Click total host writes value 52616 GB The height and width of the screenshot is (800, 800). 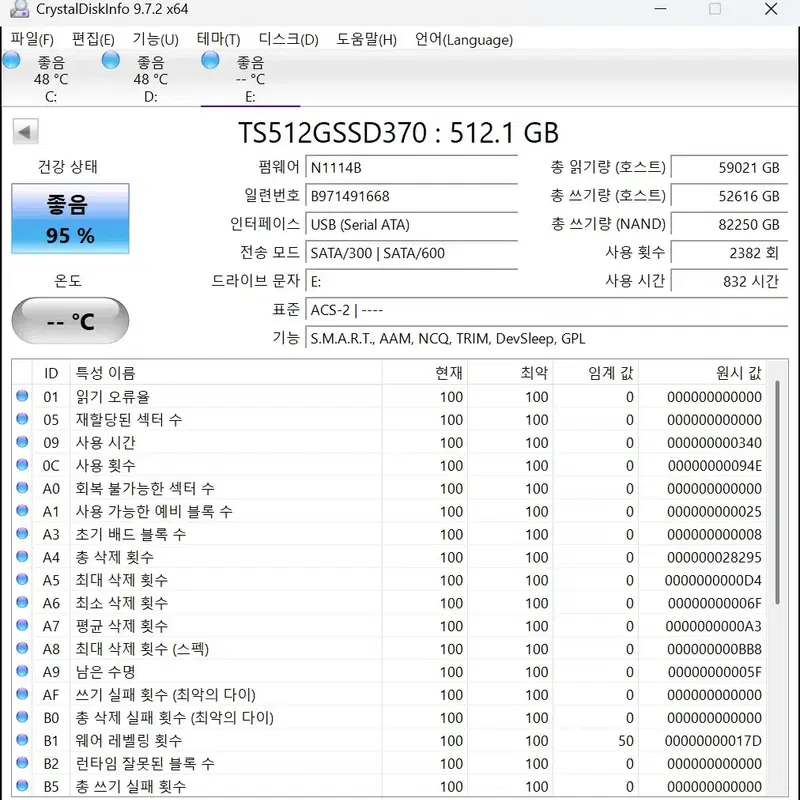[x=729, y=196]
